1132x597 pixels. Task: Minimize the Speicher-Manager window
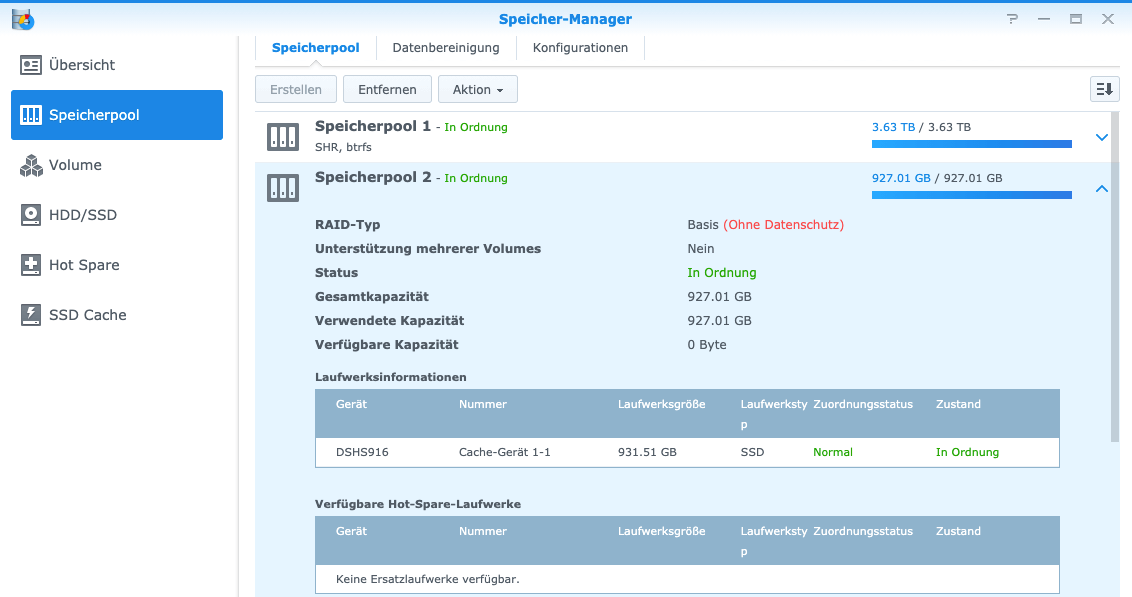pyautogui.click(x=1044, y=19)
